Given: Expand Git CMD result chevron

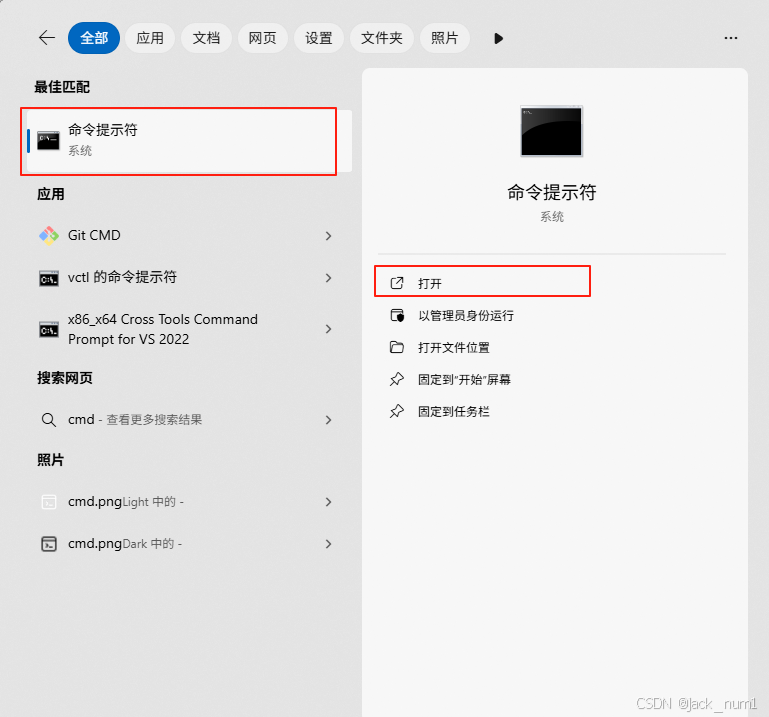Looking at the screenshot, I should coord(329,236).
